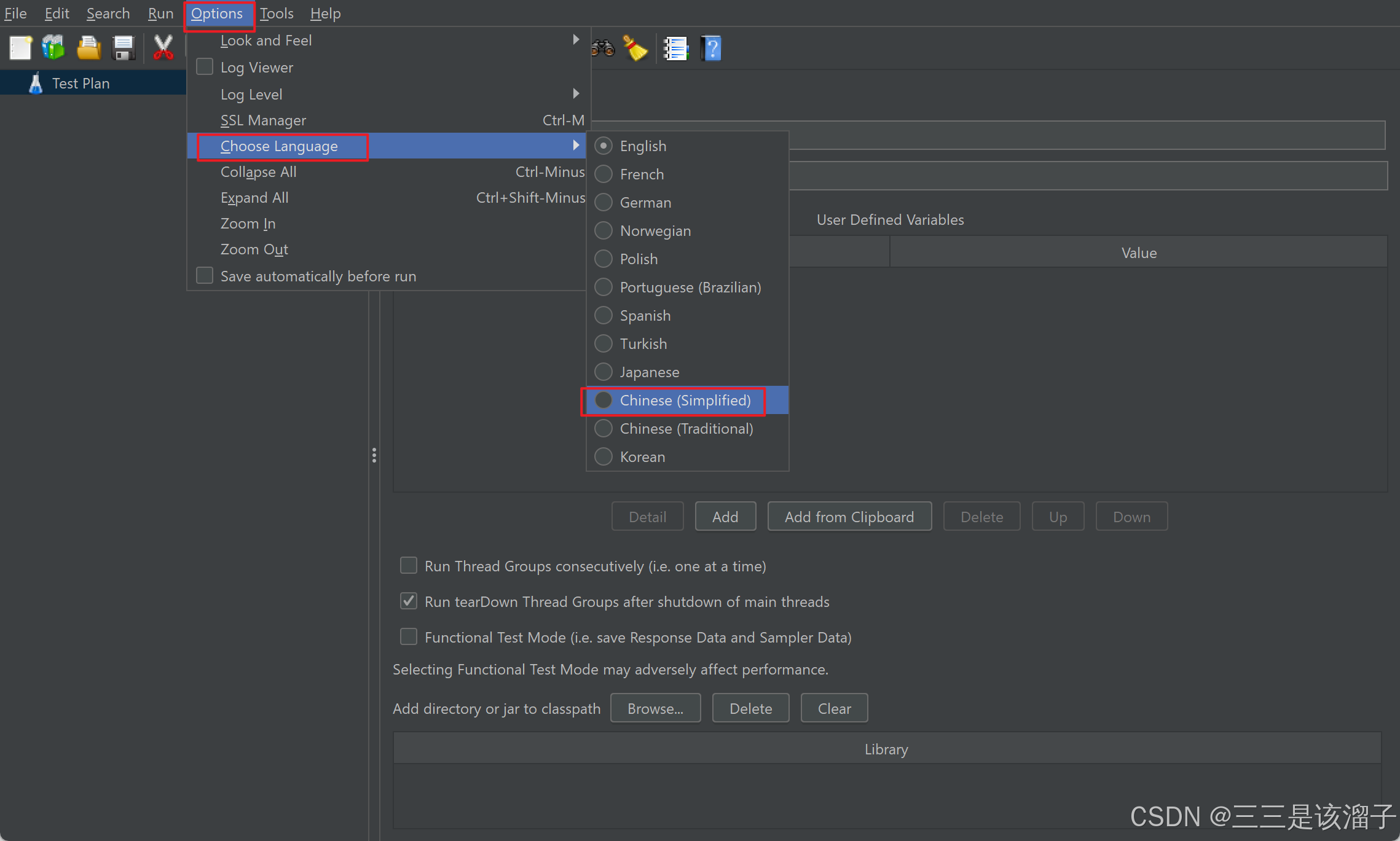Uncheck Run tearDown Thread Groups option
1400x841 pixels.
coord(409,601)
